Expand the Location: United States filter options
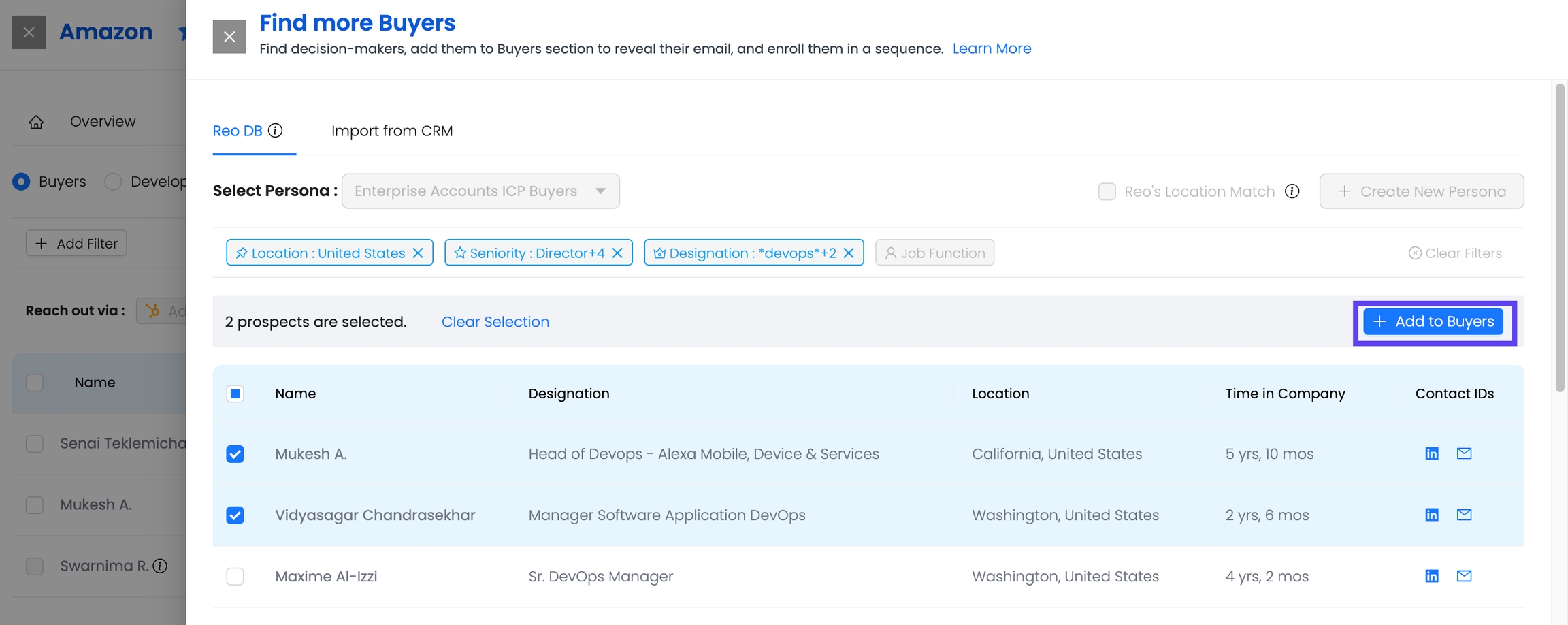Image resolution: width=1568 pixels, height=625 pixels. 327,253
